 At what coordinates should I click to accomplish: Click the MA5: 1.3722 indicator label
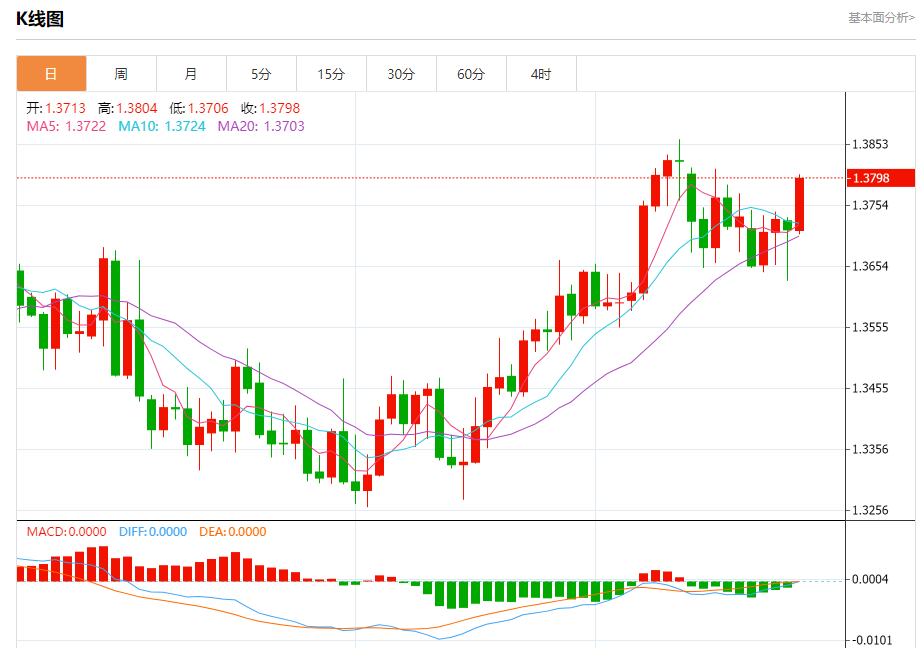pos(66,126)
